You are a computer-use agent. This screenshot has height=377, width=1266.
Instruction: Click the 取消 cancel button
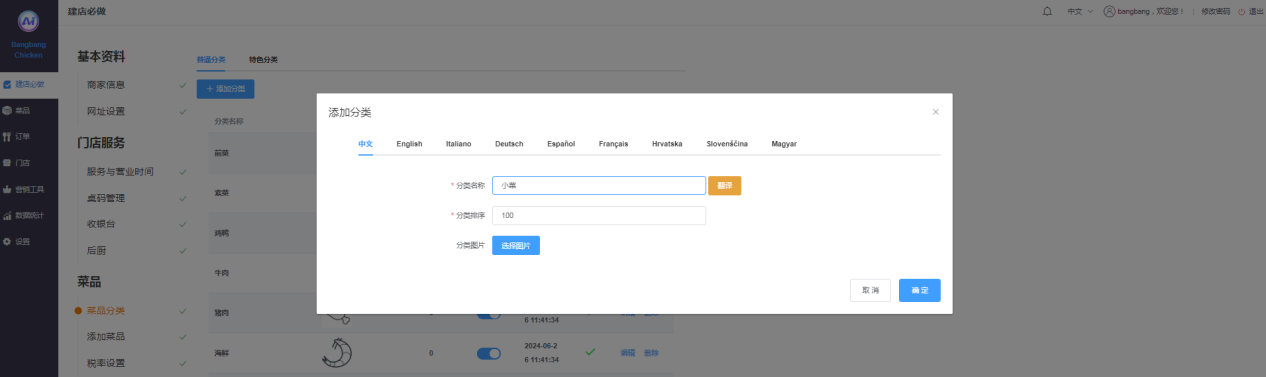(870, 290)
